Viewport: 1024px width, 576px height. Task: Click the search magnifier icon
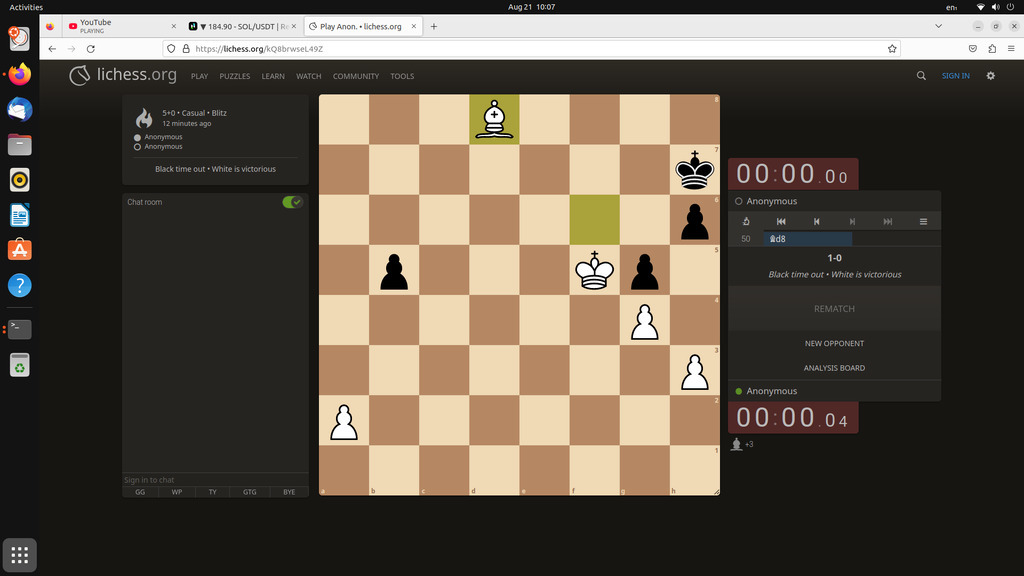(921, 76)
